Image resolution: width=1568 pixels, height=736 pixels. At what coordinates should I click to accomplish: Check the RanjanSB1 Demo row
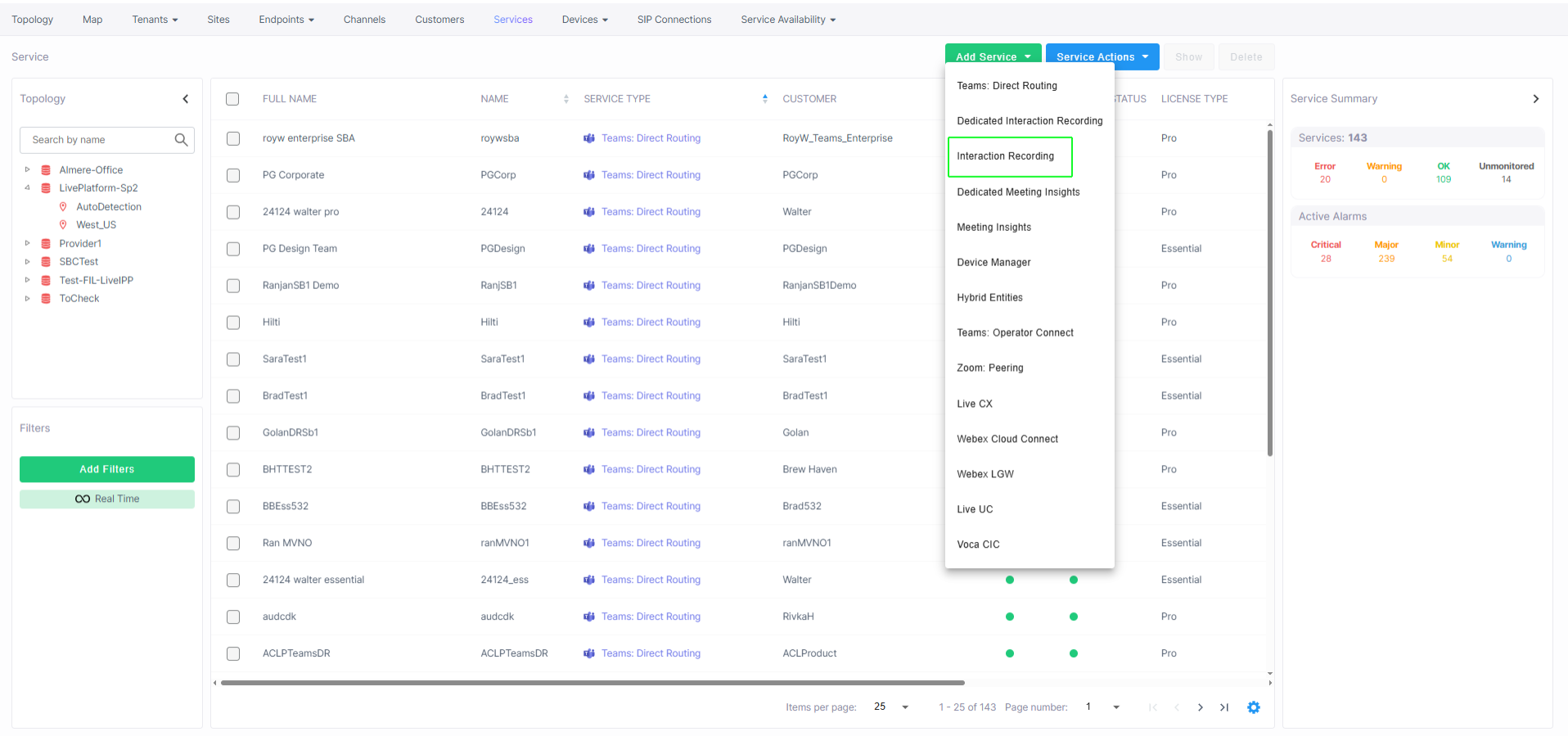[x=233, y=286]
